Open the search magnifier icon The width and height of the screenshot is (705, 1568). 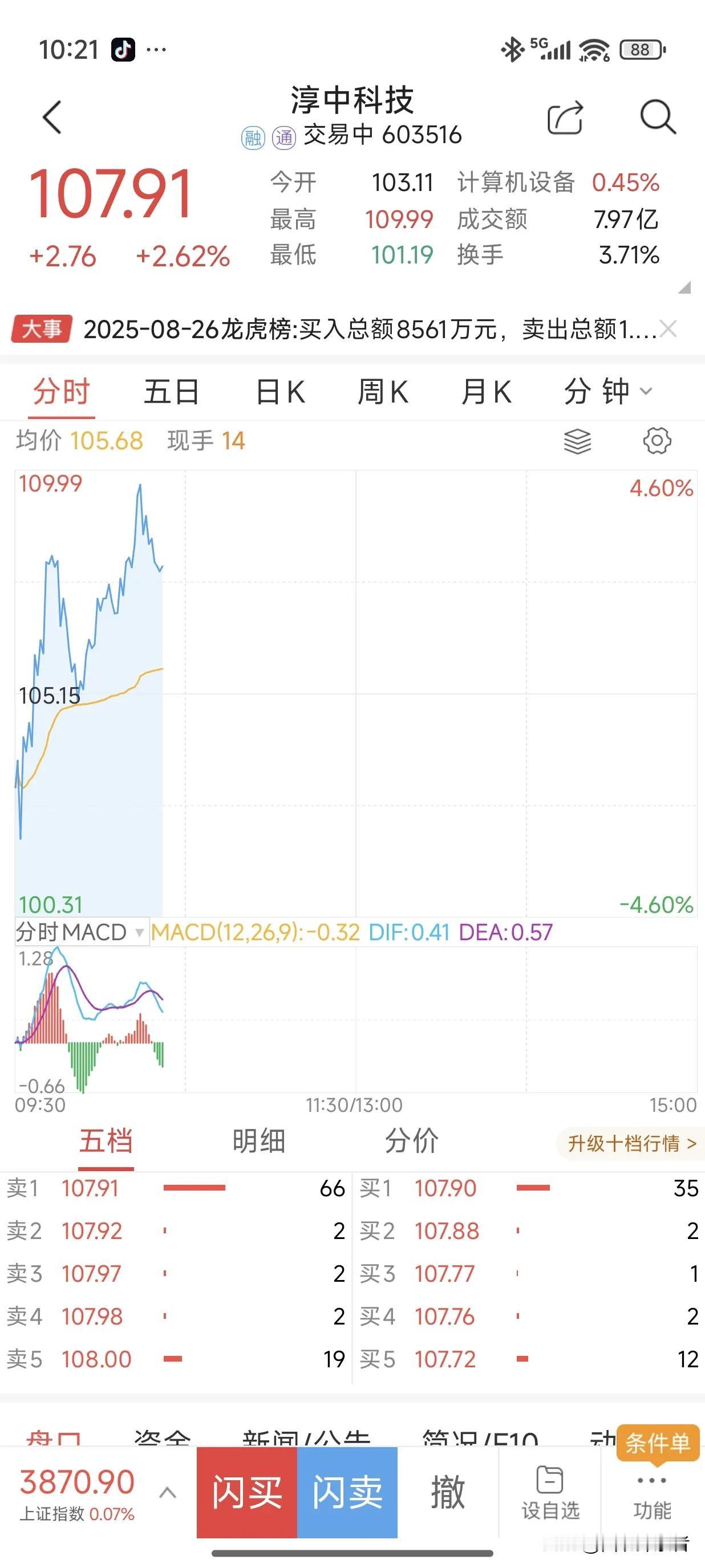[658, 116]
